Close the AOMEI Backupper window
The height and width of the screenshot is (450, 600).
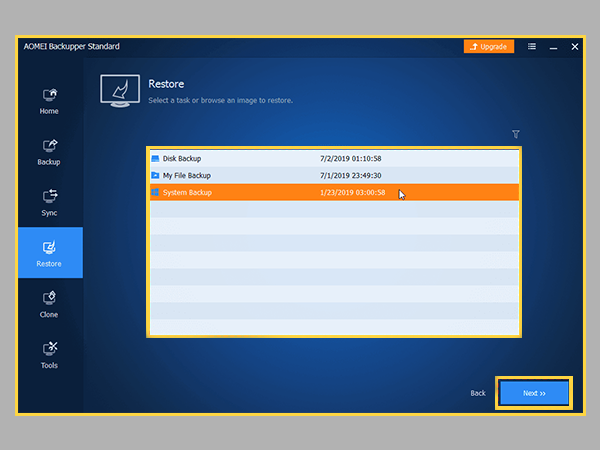click(x=575, y=47)
